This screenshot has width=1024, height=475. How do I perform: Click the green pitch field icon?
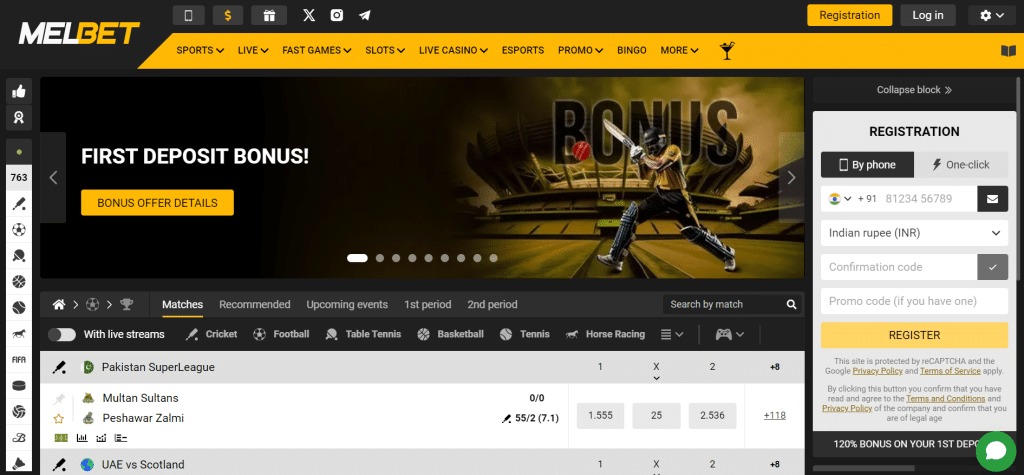(61, 438)
